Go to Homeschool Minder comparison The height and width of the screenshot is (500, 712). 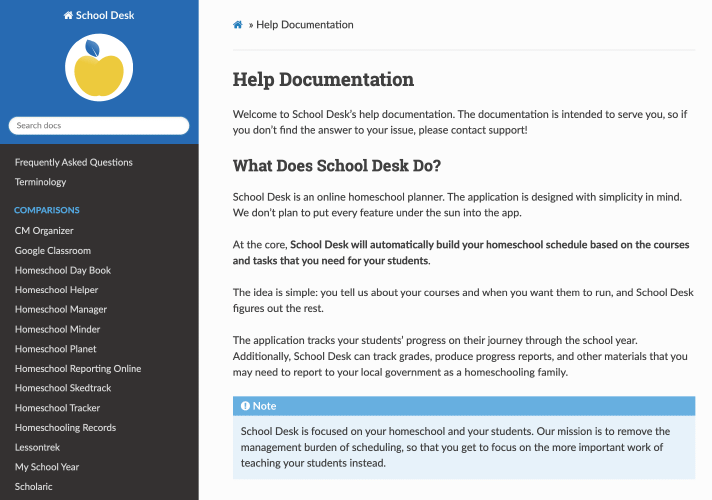(x=57, y=329)
